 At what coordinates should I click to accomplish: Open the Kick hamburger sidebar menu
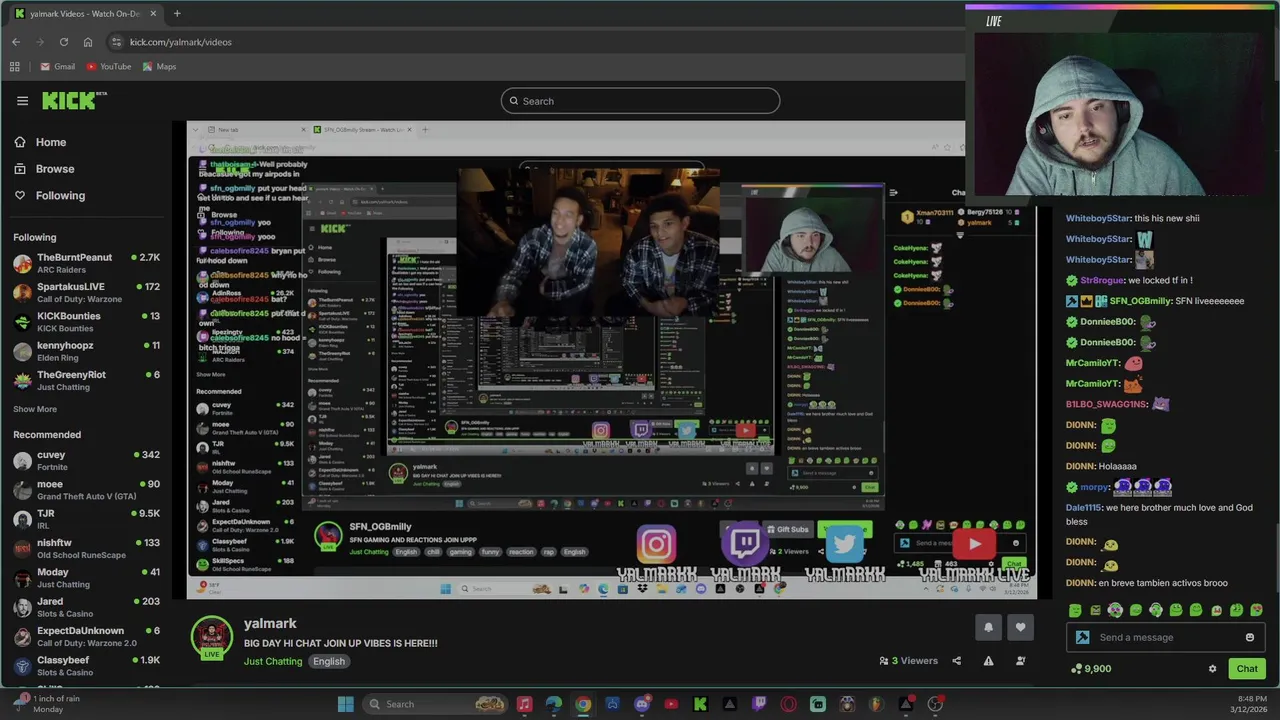tap(22, 101)
